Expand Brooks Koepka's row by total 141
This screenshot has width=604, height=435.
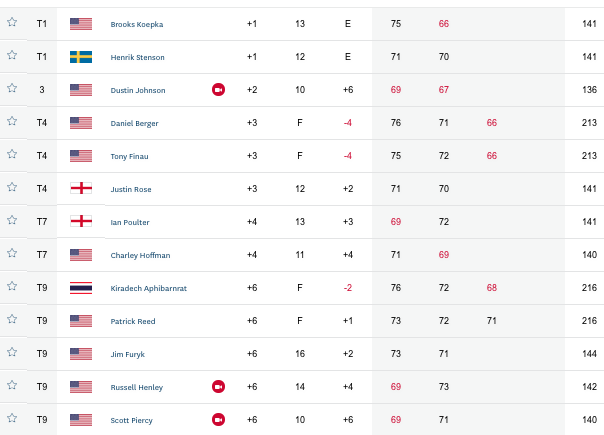[589, 24]
